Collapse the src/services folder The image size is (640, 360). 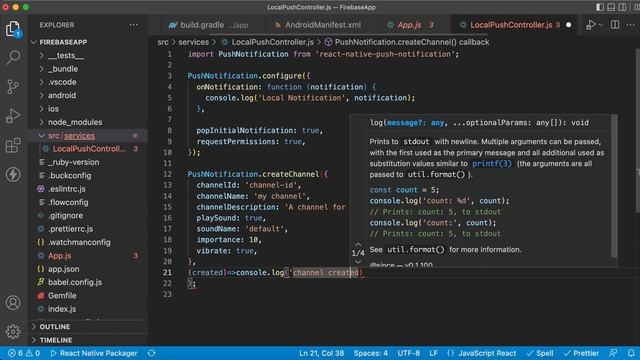coord(71,136)
